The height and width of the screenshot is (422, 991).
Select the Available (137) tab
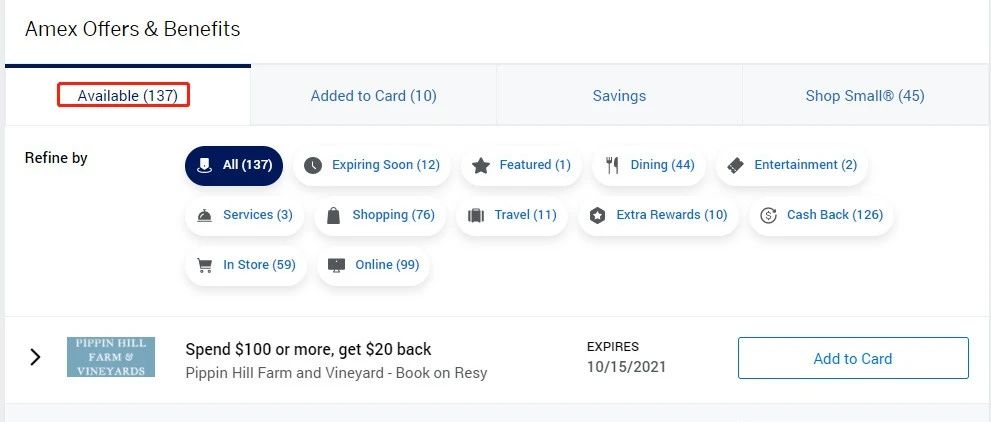(127, 96)
